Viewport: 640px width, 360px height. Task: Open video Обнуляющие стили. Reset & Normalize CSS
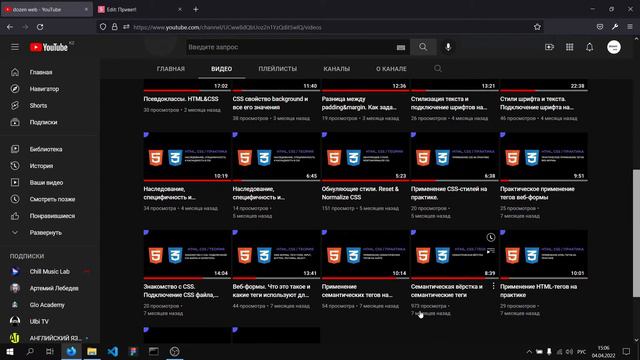point(360,193)
